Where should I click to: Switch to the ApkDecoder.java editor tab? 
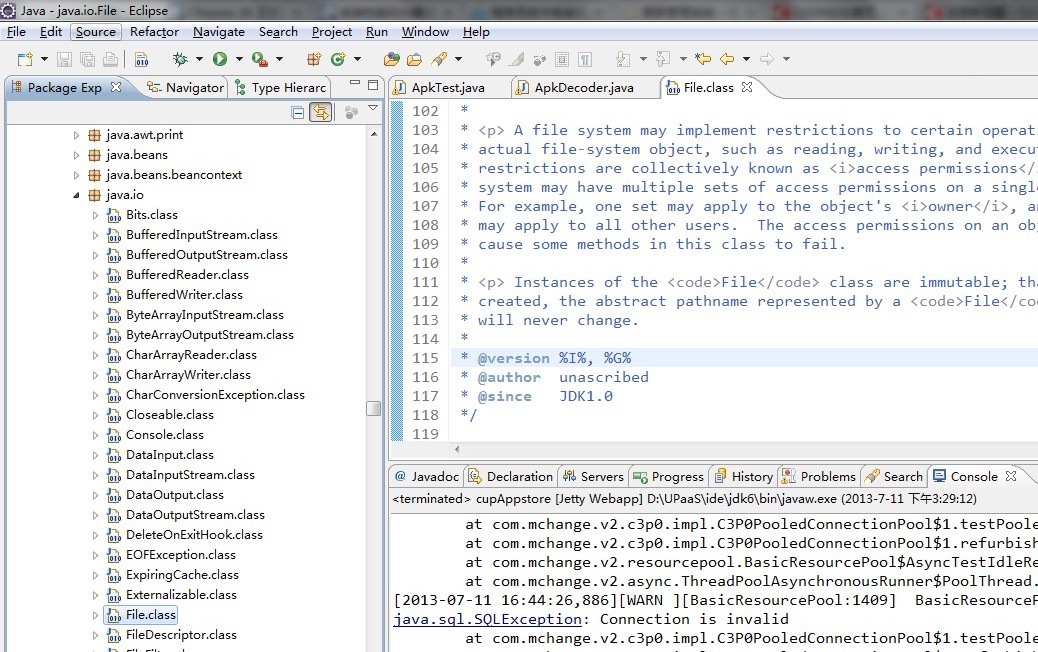click(583, 88)
